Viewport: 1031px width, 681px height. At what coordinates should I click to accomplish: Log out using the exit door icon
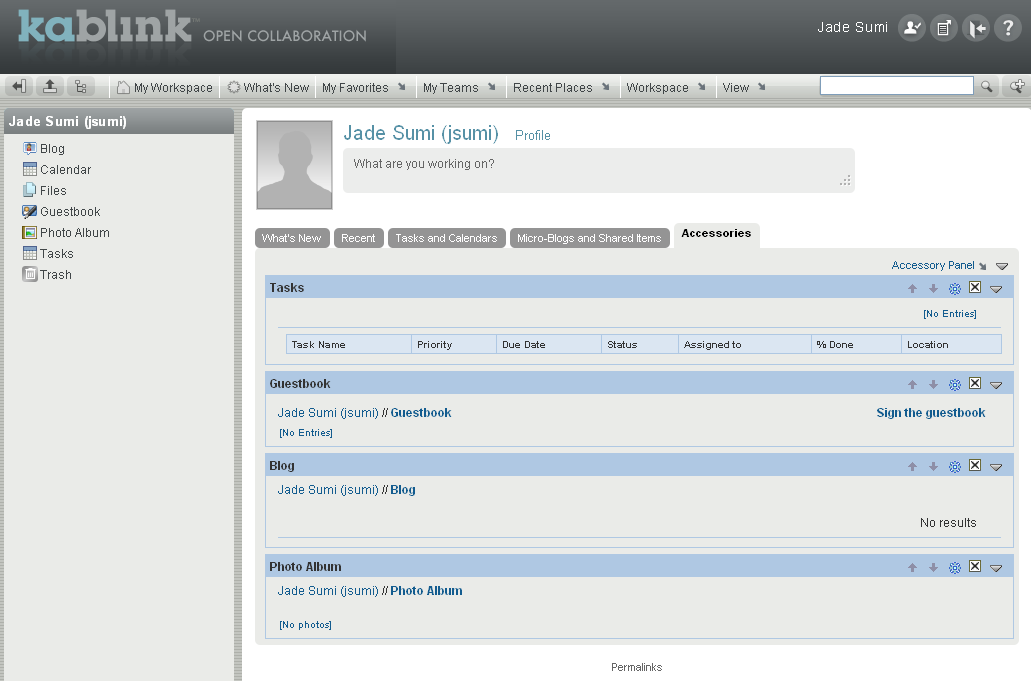pos(975,27)
